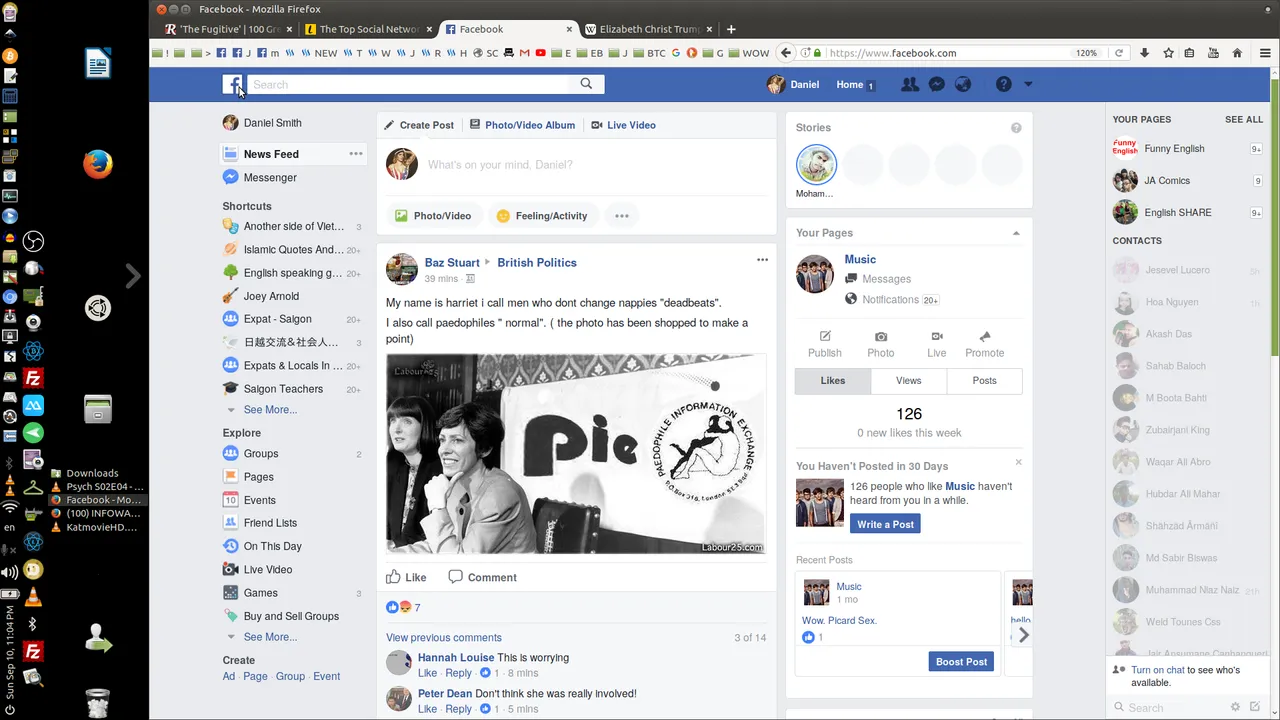Open Notifications globe icon in header

(963, 85)
